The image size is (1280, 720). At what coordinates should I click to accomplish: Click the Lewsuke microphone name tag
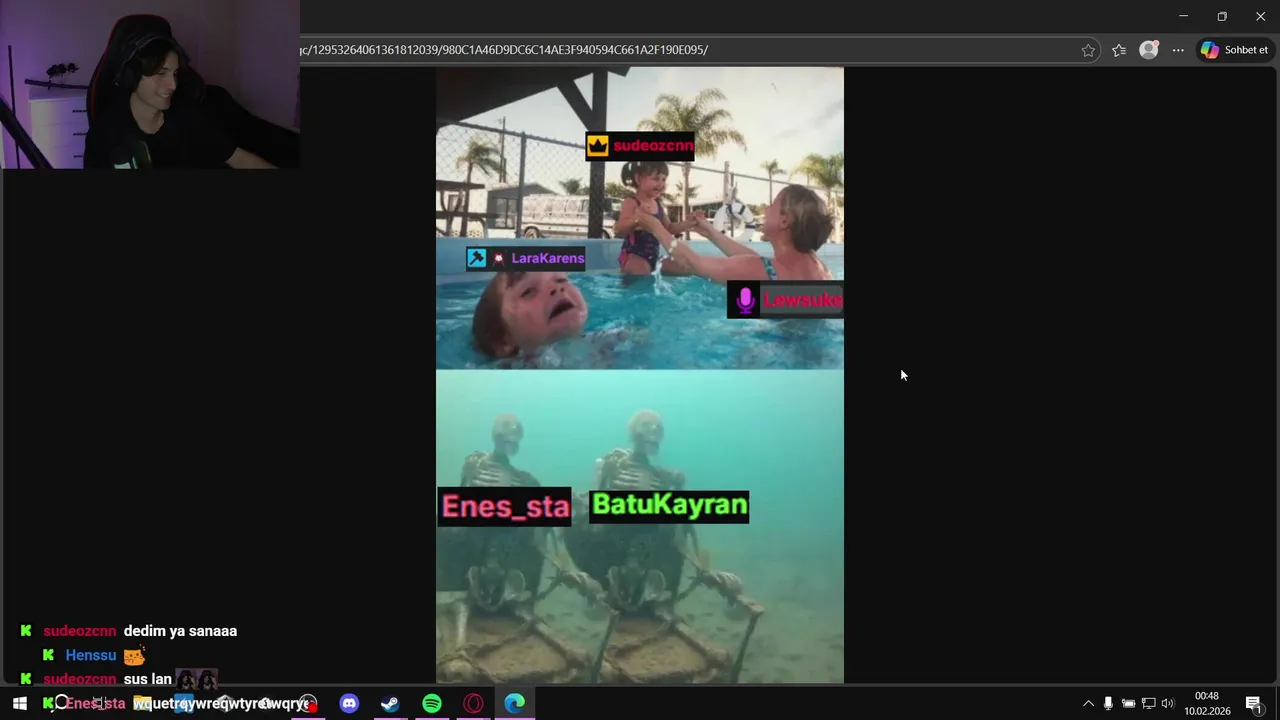pos(785,300)
